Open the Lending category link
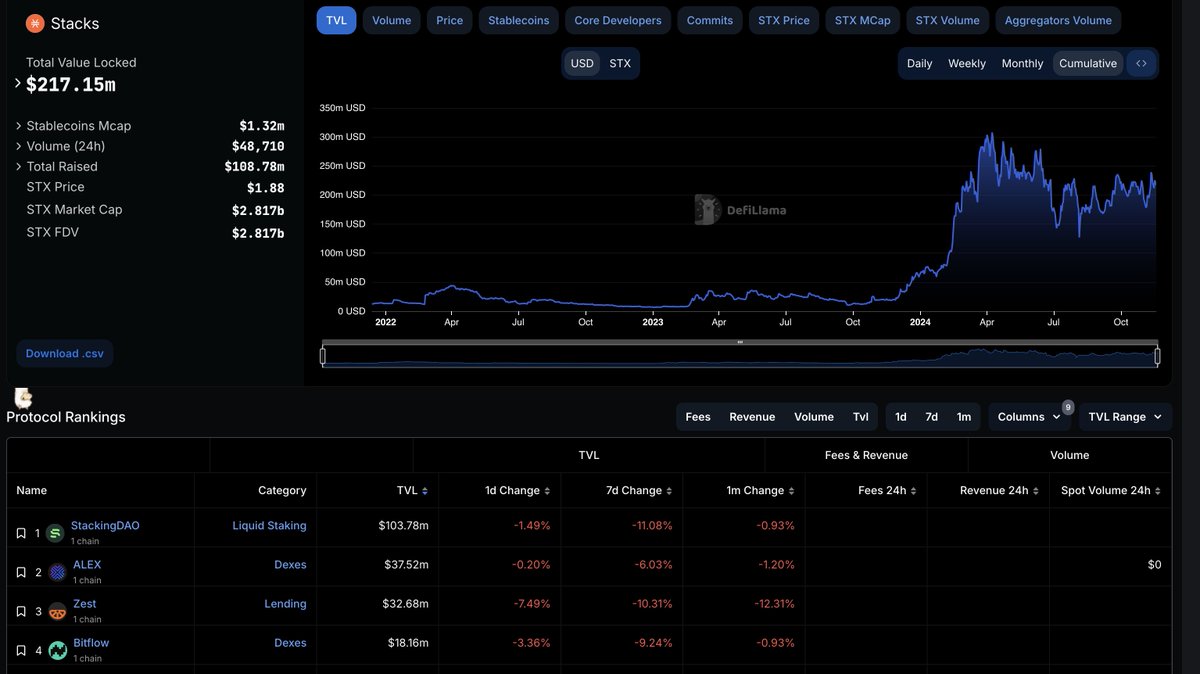The height and width of the screenshot is (674, 1200). (x=286, y=604)
